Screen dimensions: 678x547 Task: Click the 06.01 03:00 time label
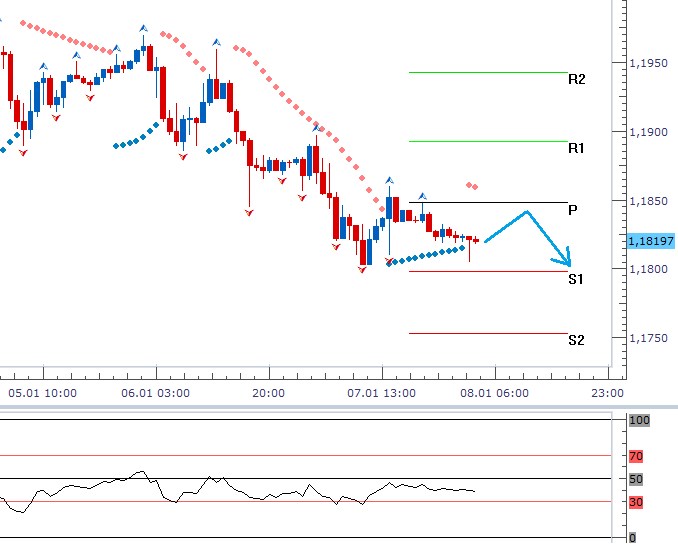[155, 394]
